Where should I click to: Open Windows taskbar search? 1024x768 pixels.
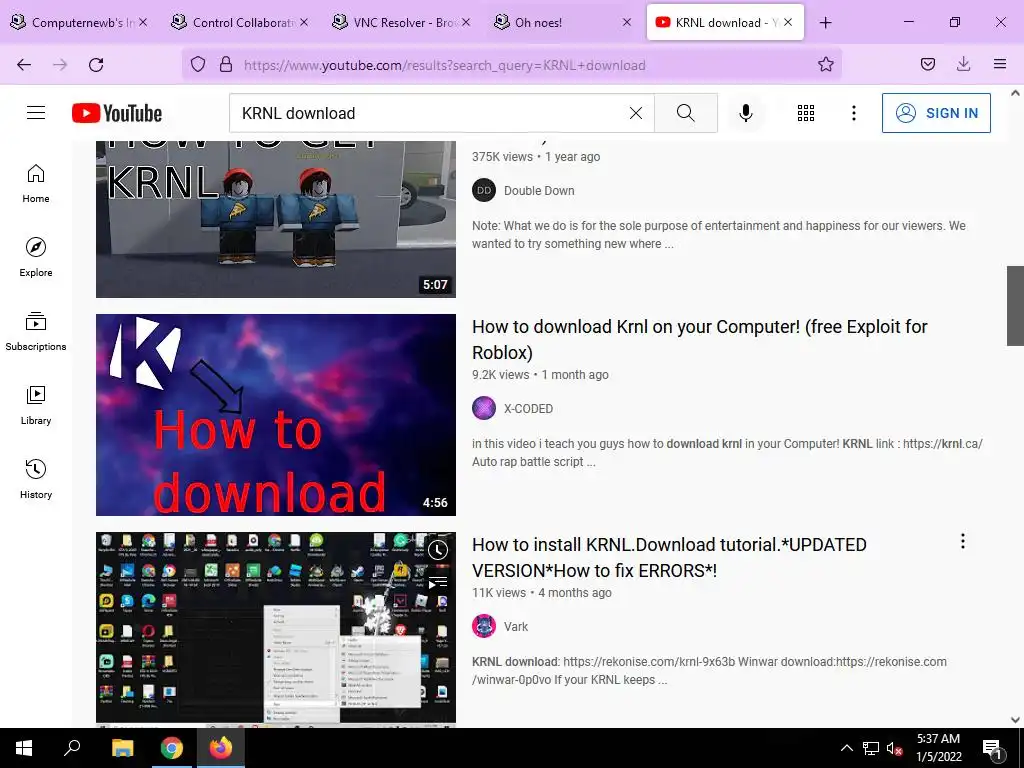coord(72,748)
